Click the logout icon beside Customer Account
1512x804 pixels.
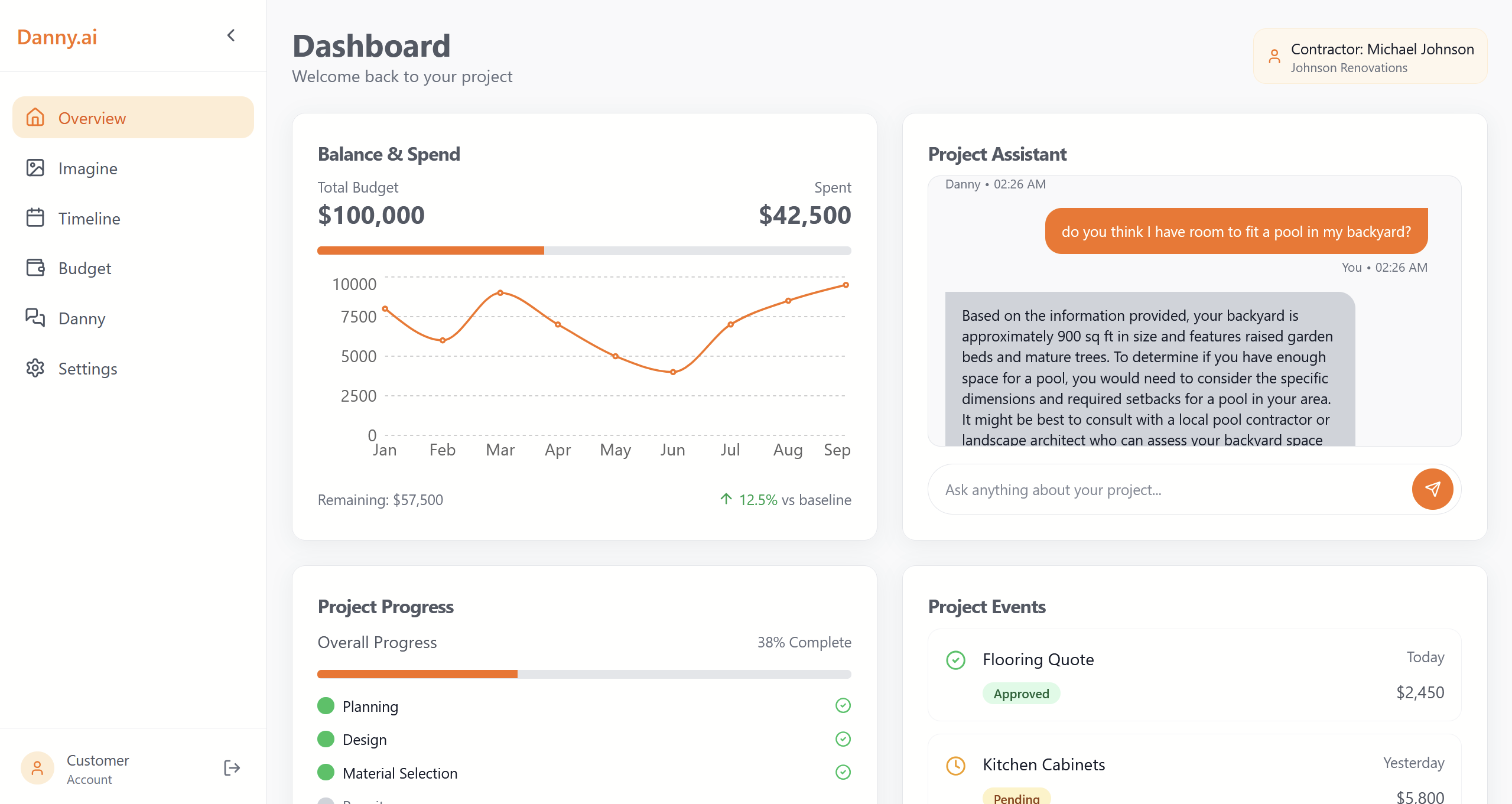[x=232, y=767]
